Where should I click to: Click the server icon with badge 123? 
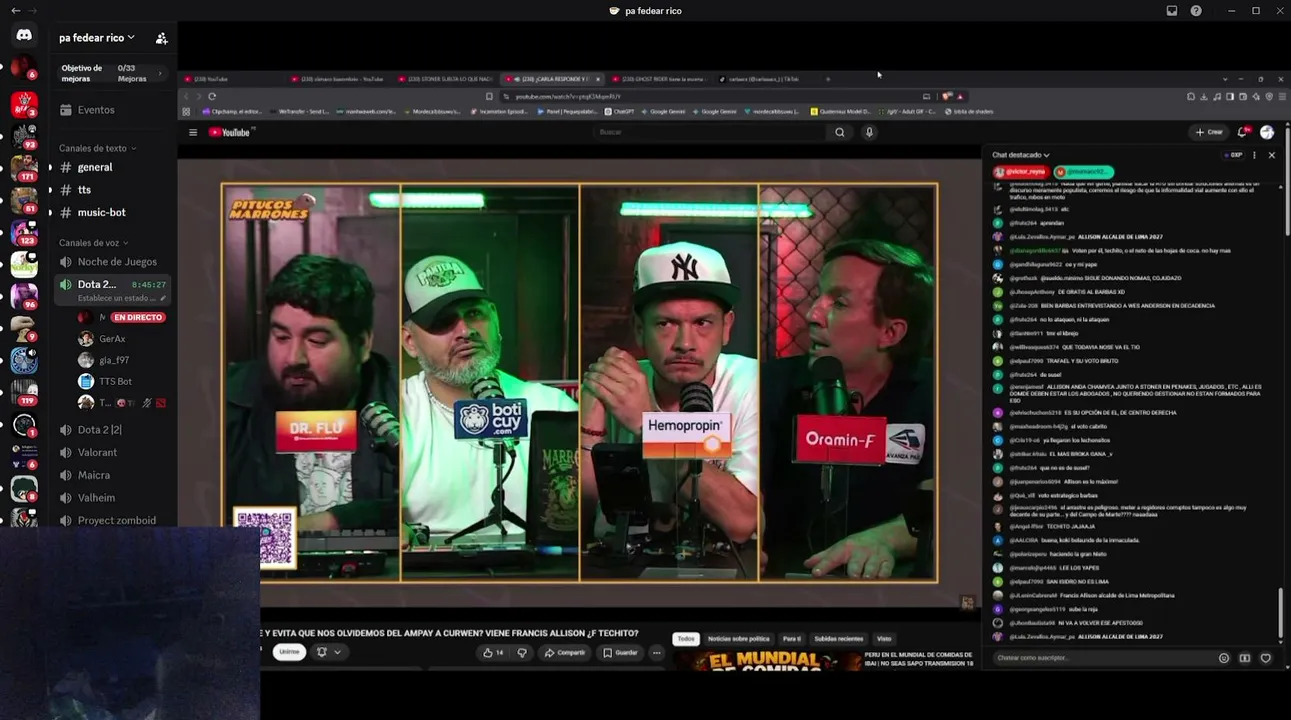(x=24, y=232)
